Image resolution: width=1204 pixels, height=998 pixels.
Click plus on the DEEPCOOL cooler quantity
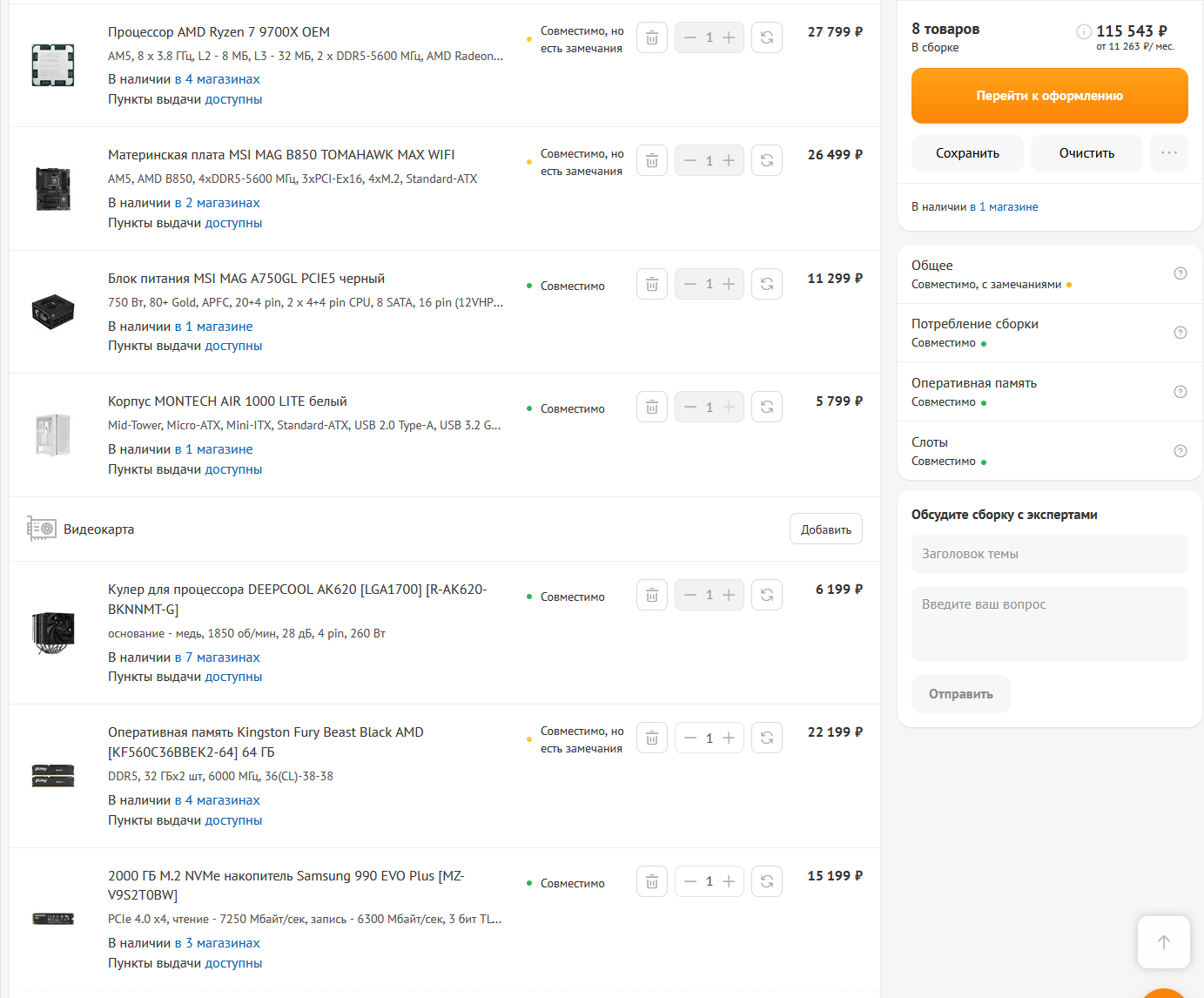coord(729,595)
